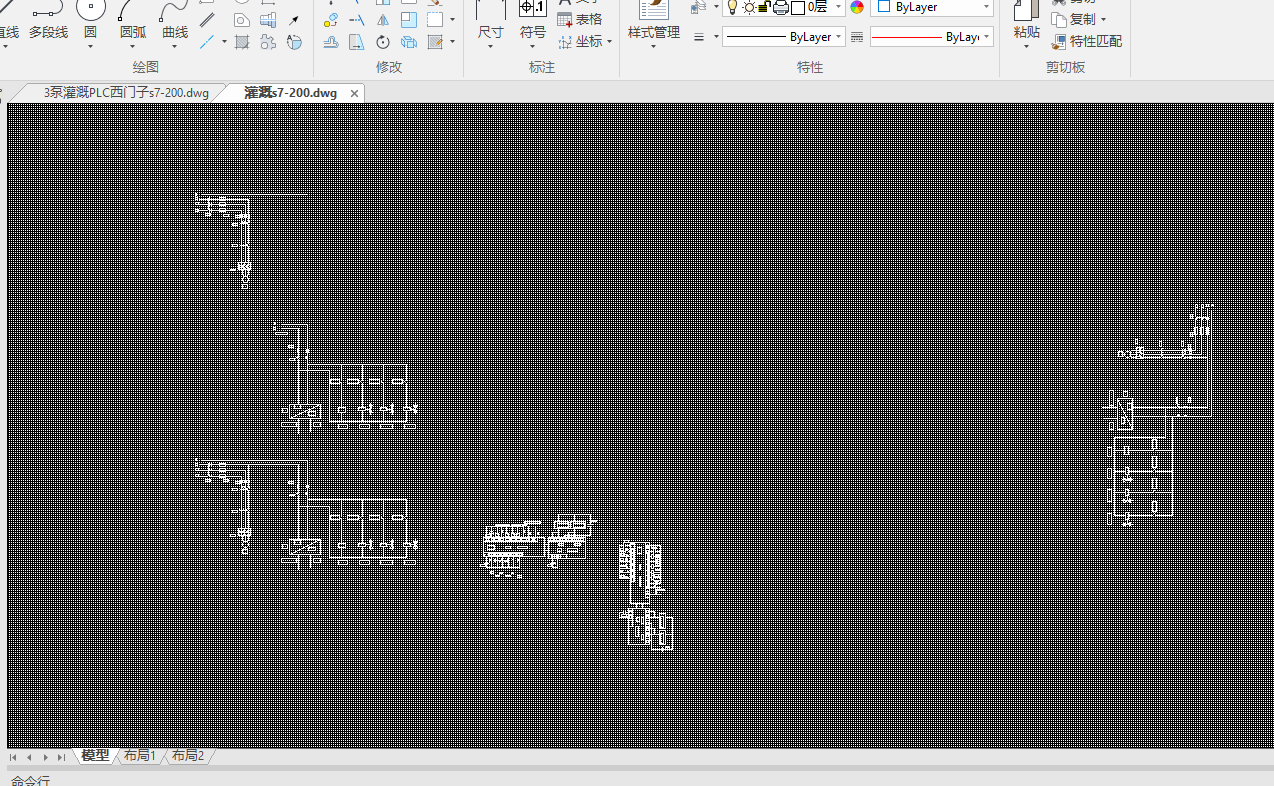Toggle the layer lock padlock icon
1274x786 pixels.
(764, 8)
